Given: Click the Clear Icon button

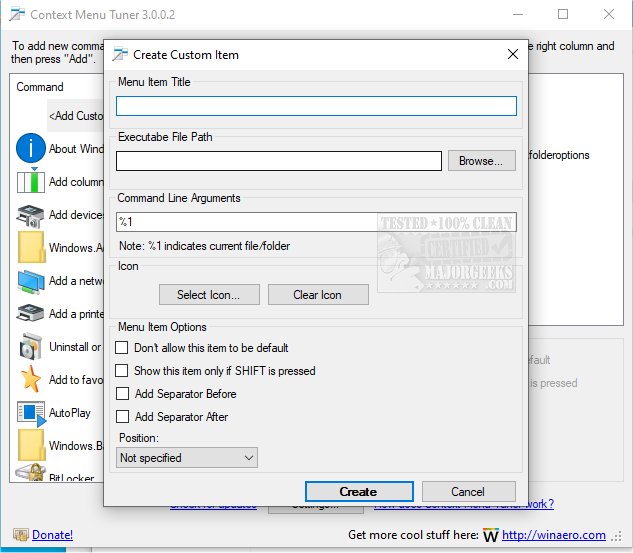Looking at the screenshot, I should [x=318, y=295].
